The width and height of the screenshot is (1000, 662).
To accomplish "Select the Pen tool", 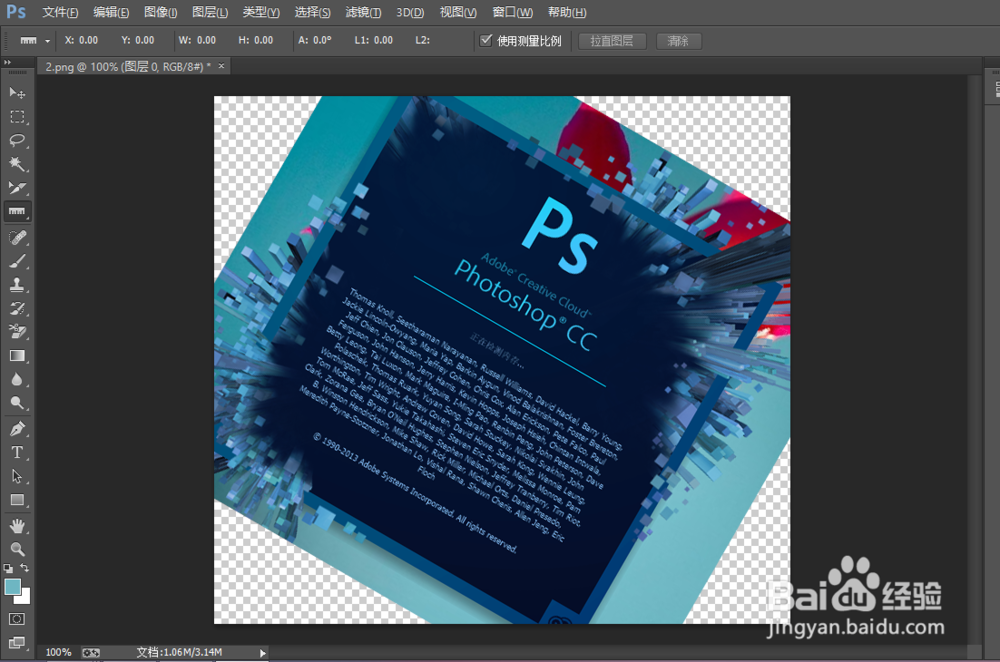I will (x=17, y=429).
